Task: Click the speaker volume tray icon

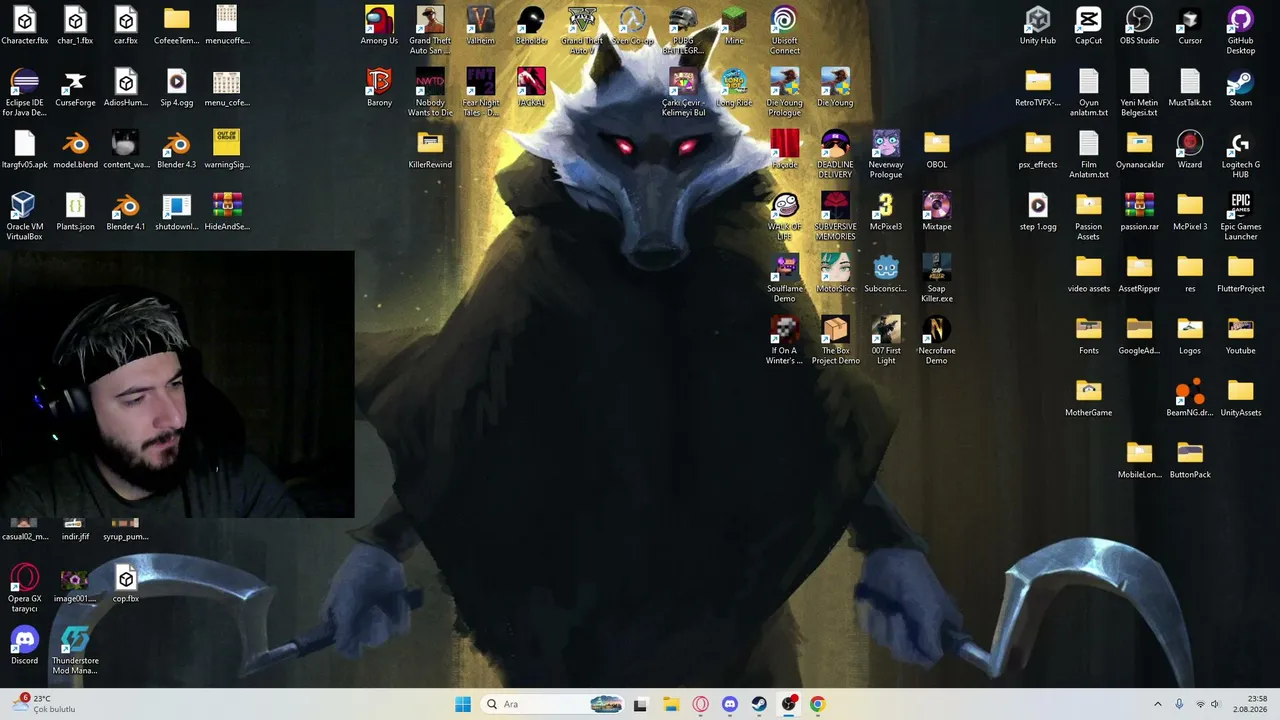Action: click(1216, 704)
